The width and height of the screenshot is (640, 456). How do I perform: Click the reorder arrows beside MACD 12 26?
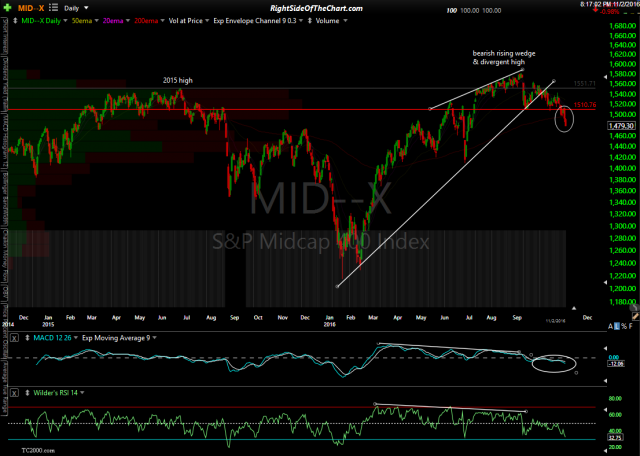[28, 338]
